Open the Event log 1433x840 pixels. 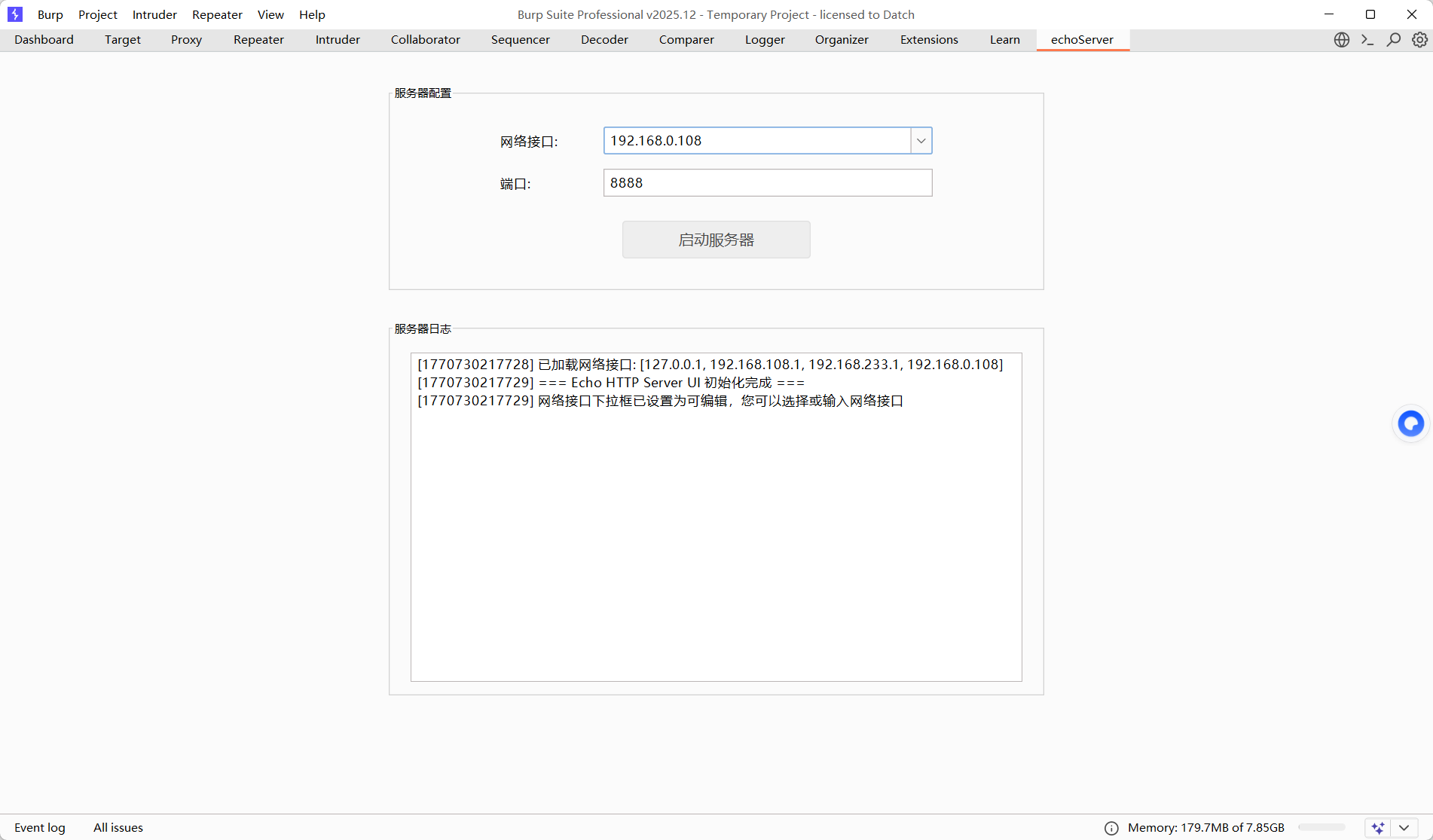40,828
